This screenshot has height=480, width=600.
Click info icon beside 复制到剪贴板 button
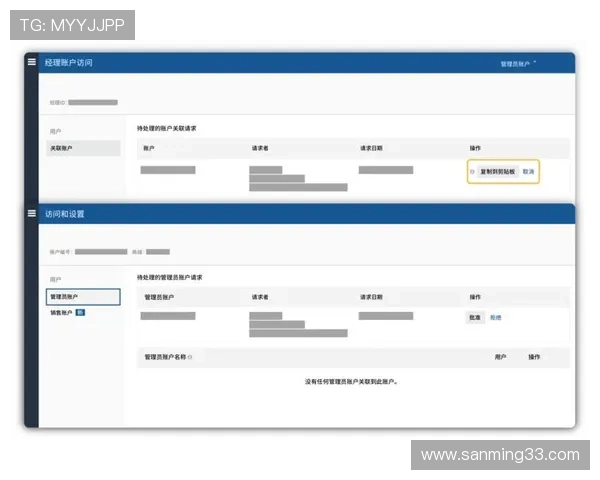click(473, 172)
